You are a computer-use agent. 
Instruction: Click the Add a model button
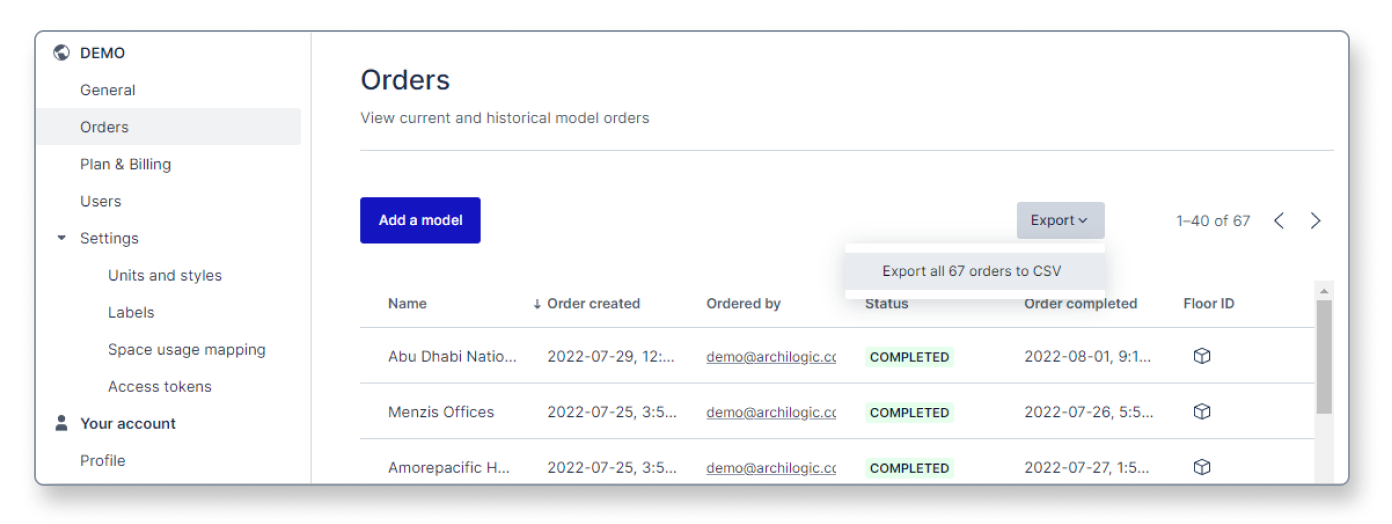tap(420, 220)
